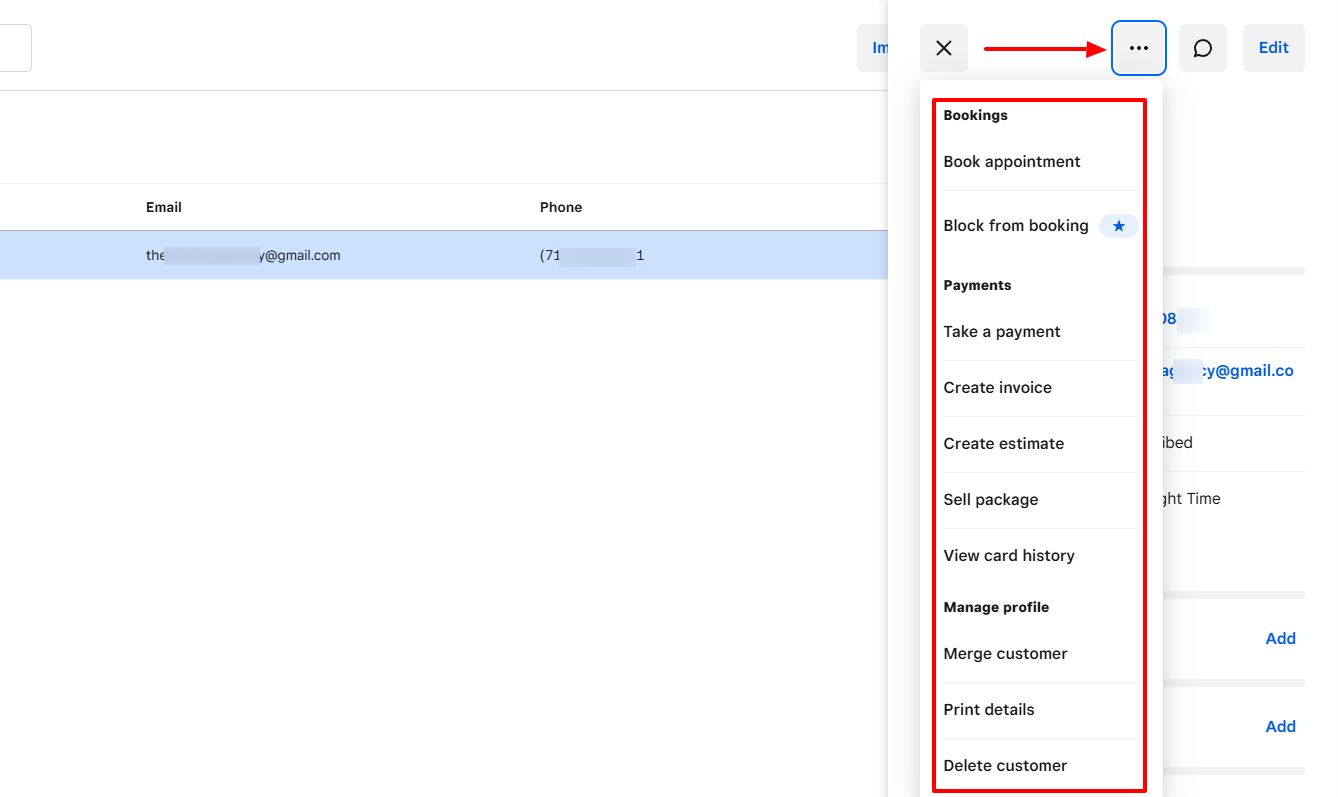Select Delete customer at the bottom
The image size is (1338, 797).
pyautogui.click(x=1004, y=765)
